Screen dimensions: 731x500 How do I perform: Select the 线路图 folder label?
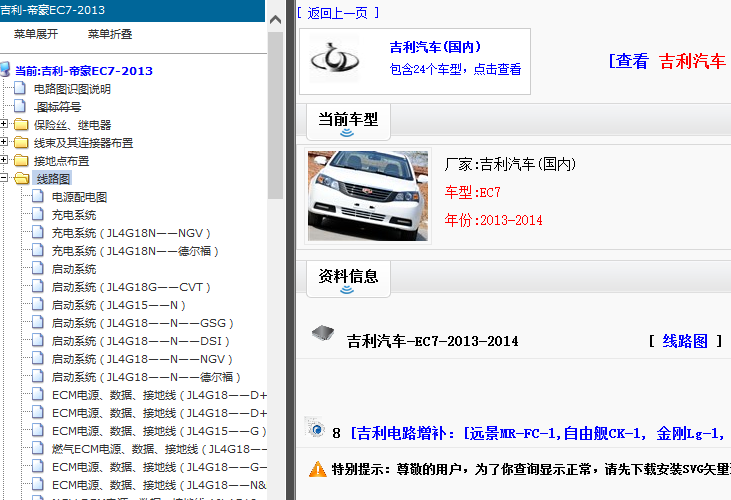click(x=53, y=179)
